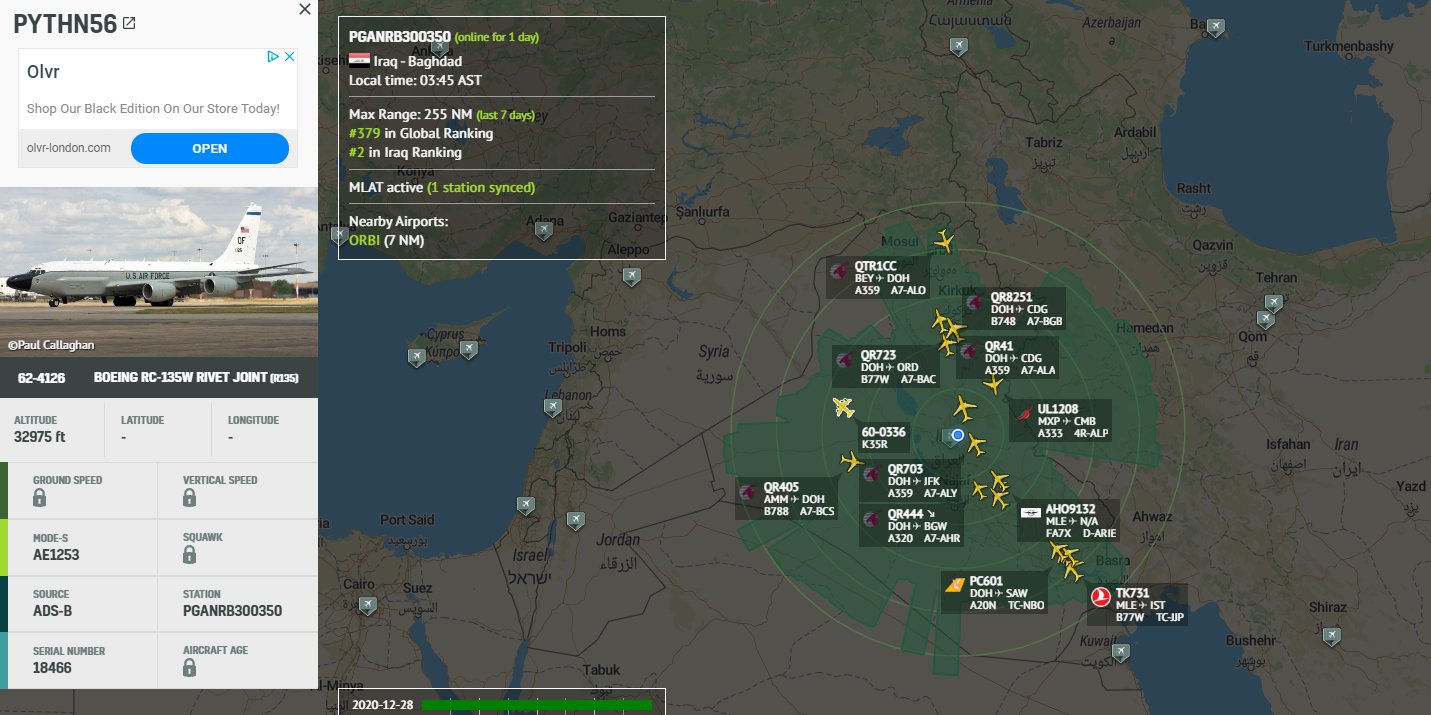The height and width of the screenshot is (715, 1431).
Task: Open PYTHN56 external link icon
Action: click(129, 23)
